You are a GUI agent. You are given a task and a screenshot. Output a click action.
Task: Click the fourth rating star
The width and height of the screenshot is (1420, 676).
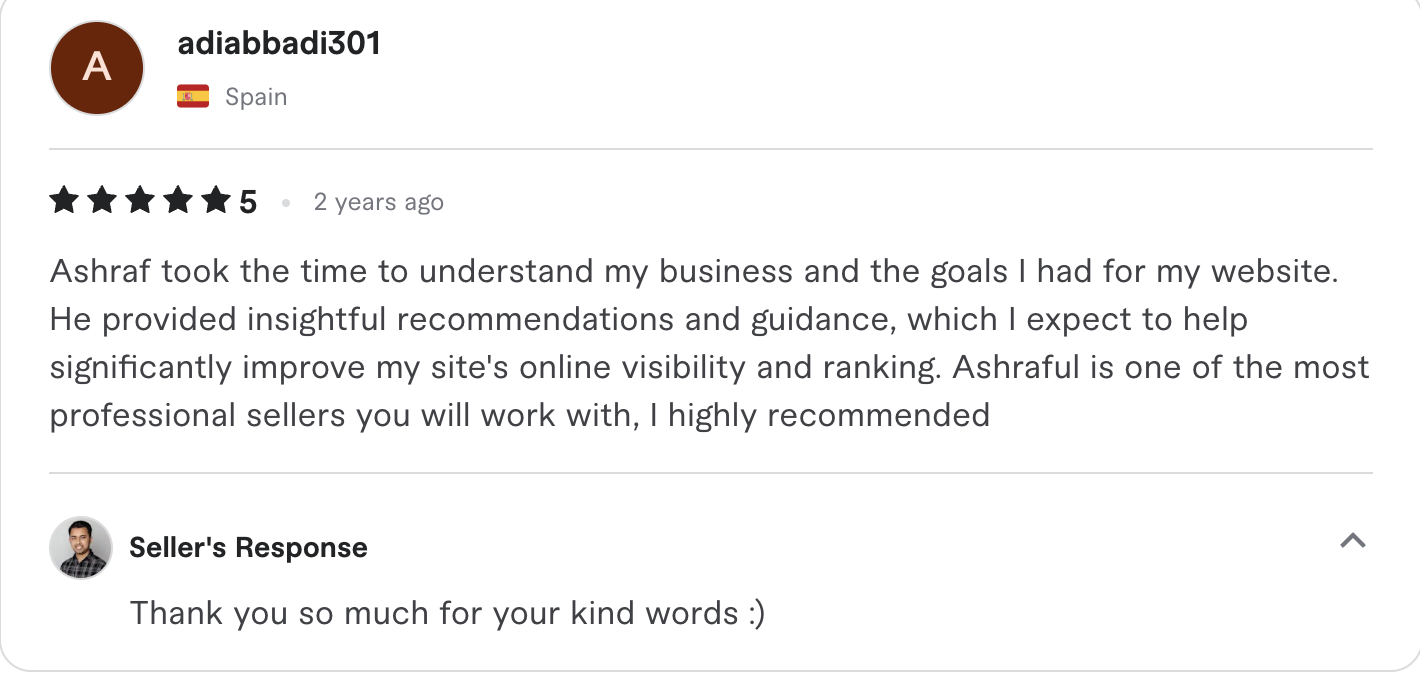(x=177, y=200)
